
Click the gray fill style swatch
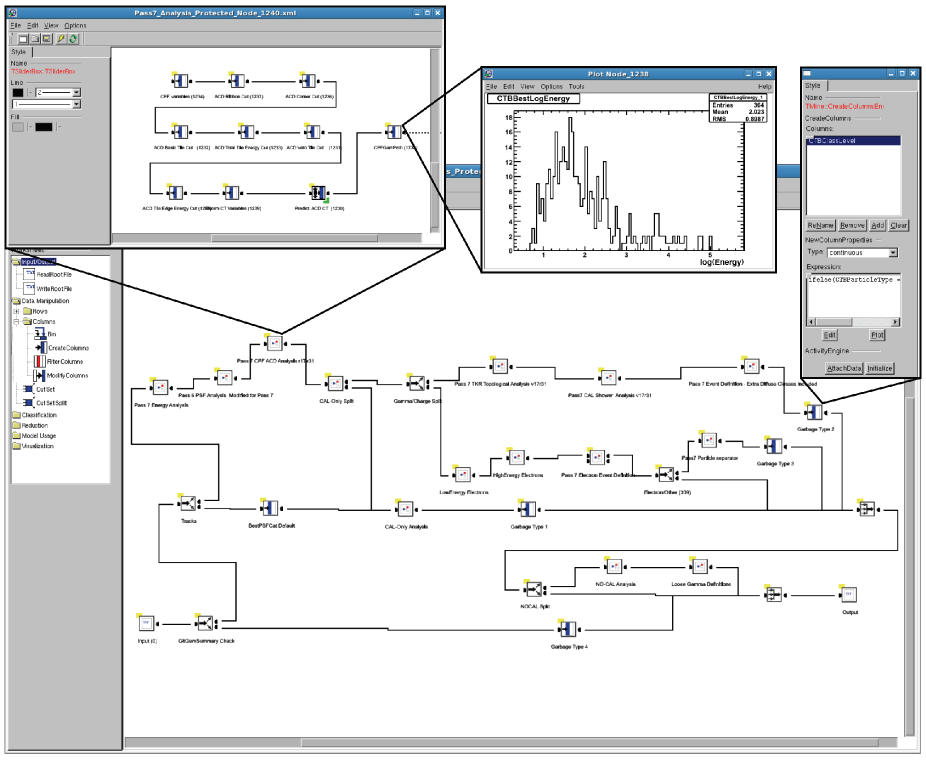pyautogui.click(x=18, y=127)
